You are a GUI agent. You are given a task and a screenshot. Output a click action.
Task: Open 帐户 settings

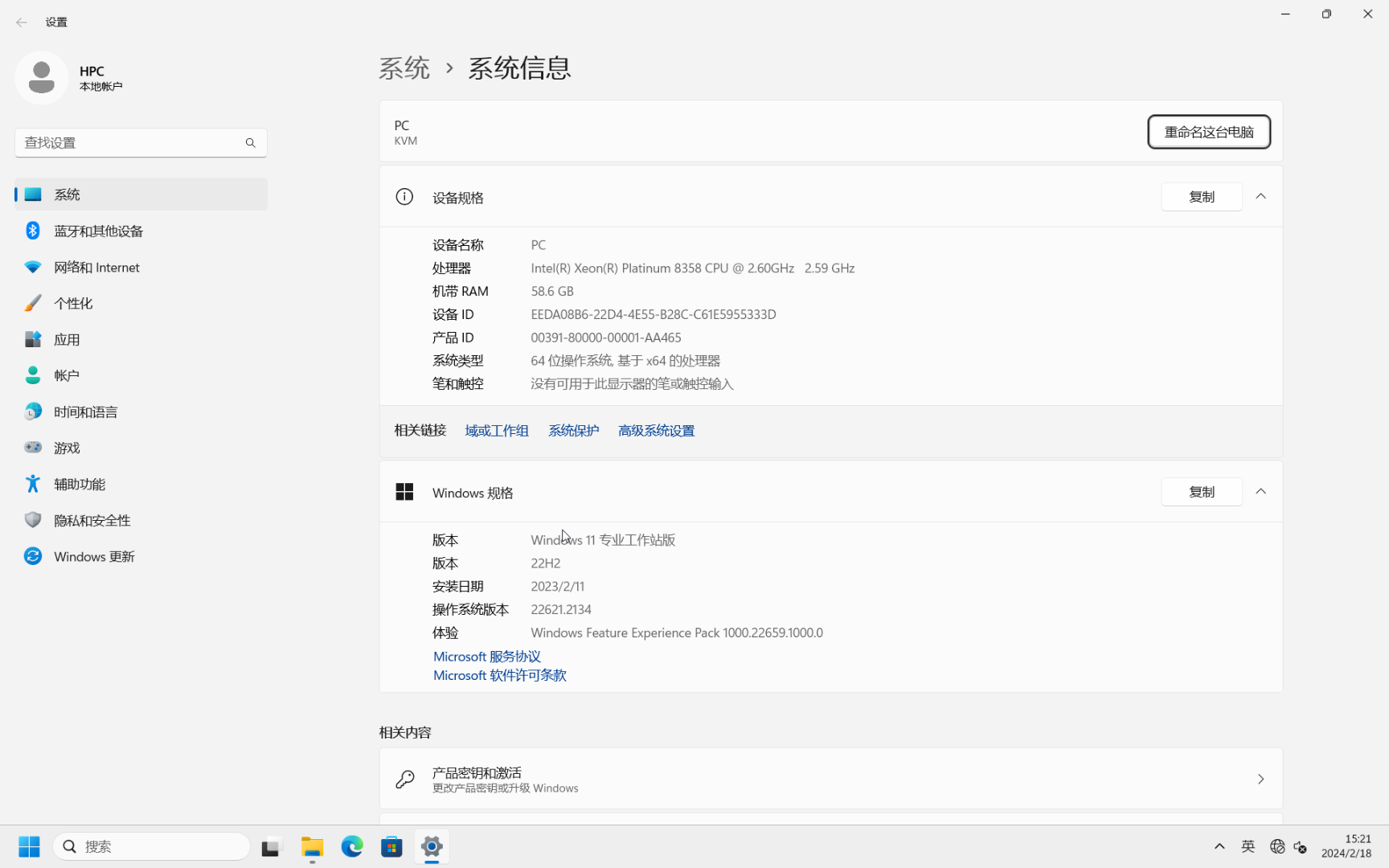point(141,375)
